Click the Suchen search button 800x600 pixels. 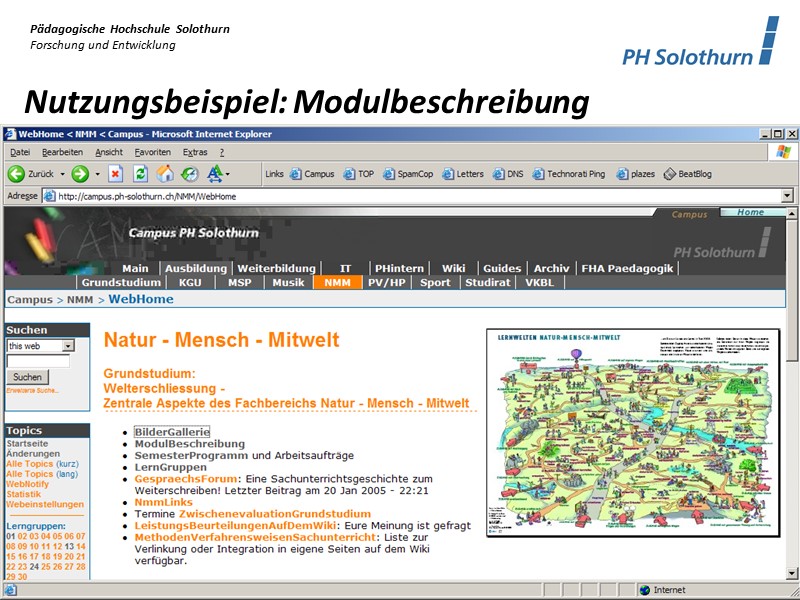coord(28,377)
